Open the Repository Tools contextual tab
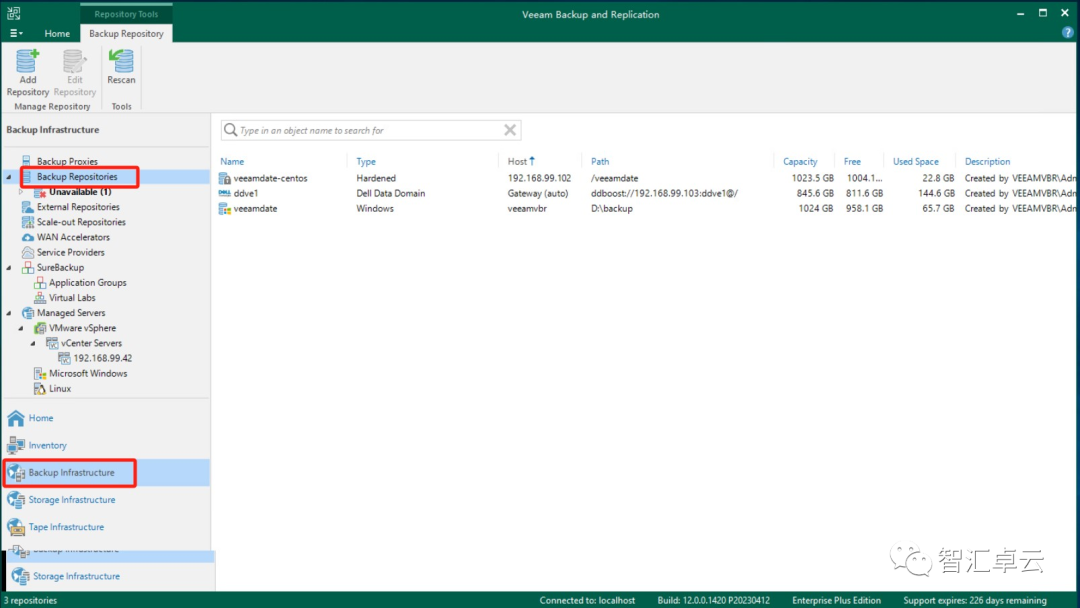 [x=126, y=14]
